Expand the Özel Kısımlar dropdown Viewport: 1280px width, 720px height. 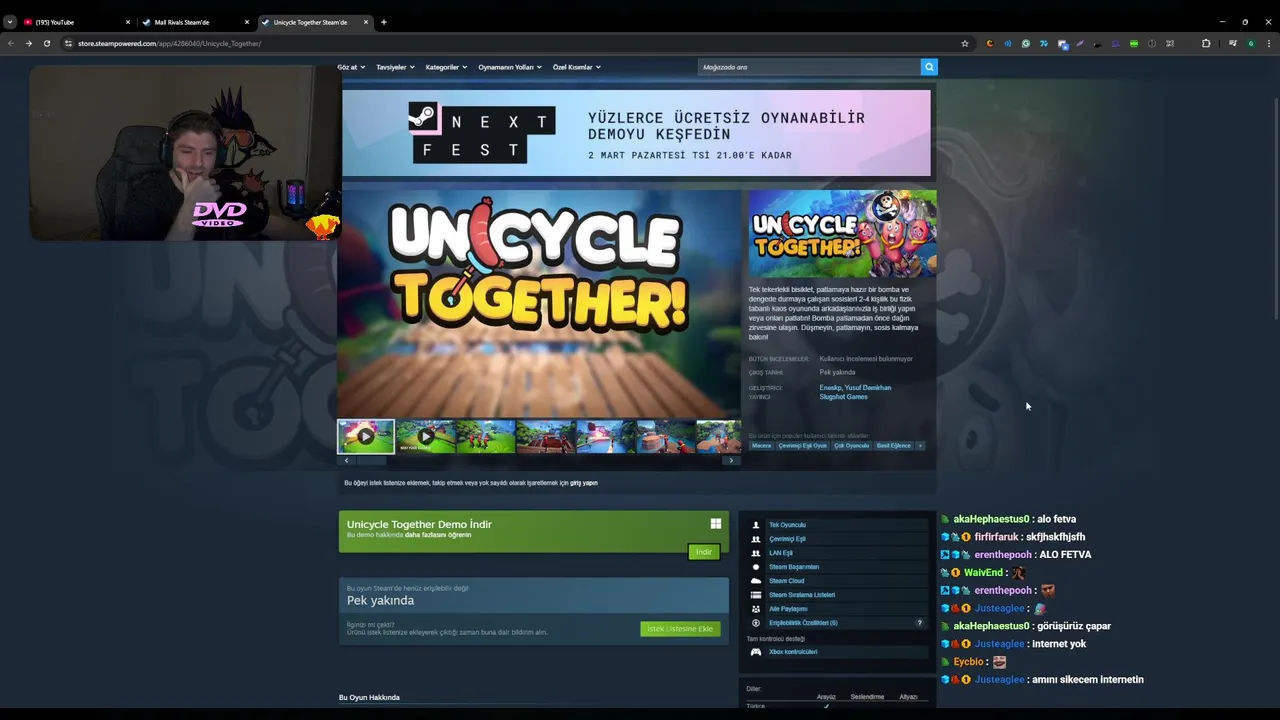(577, 67)
